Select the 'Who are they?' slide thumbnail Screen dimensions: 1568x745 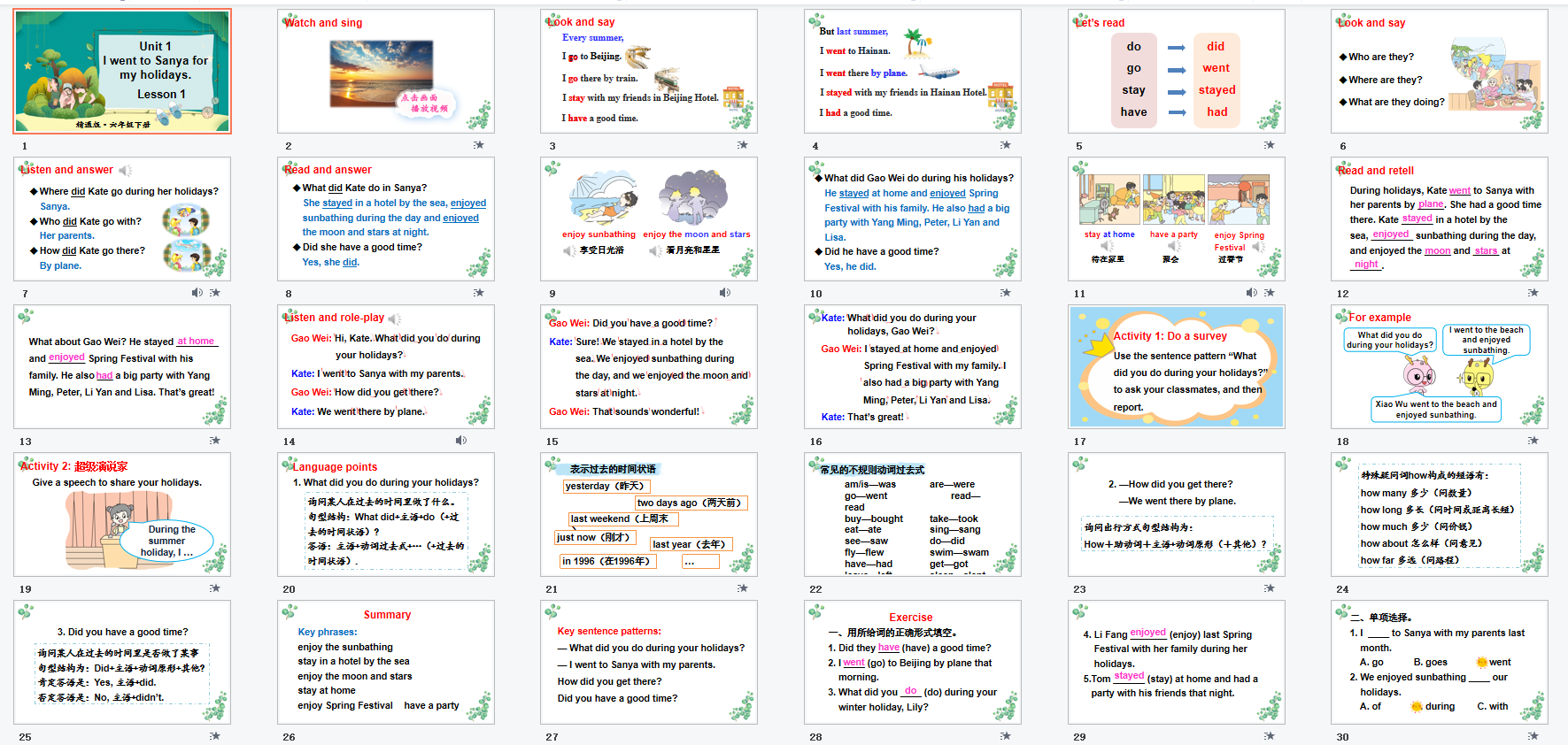[x=1440, y=72]
